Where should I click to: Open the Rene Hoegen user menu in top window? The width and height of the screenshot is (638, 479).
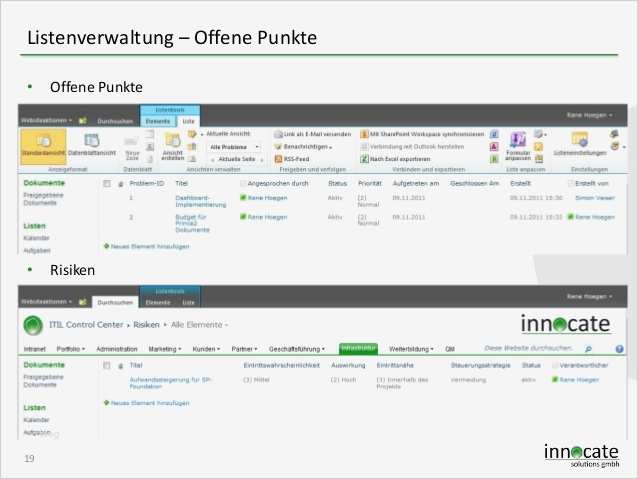click(590, 116)
